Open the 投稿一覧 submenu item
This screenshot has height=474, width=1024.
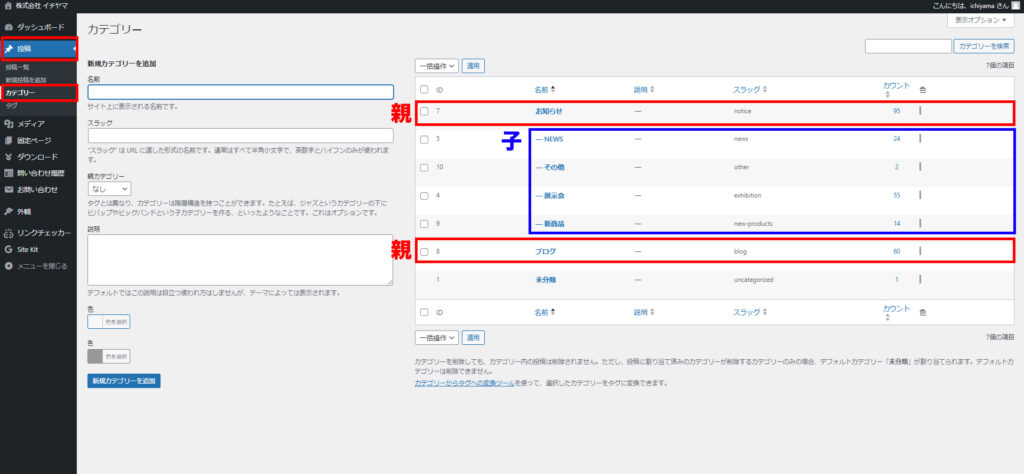pyautogui.click(x=18, y=67)
